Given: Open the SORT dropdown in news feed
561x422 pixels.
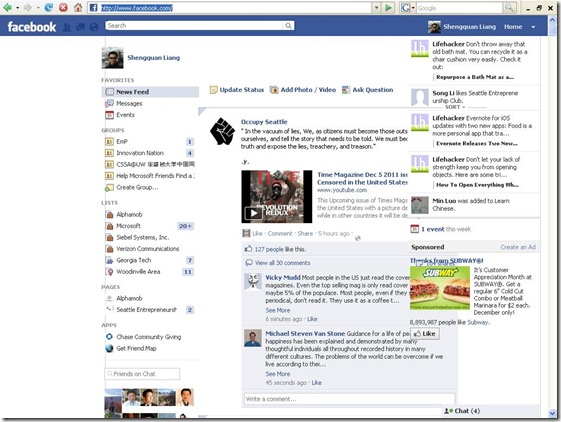Looking at the screenshot, I should (455, 107).
